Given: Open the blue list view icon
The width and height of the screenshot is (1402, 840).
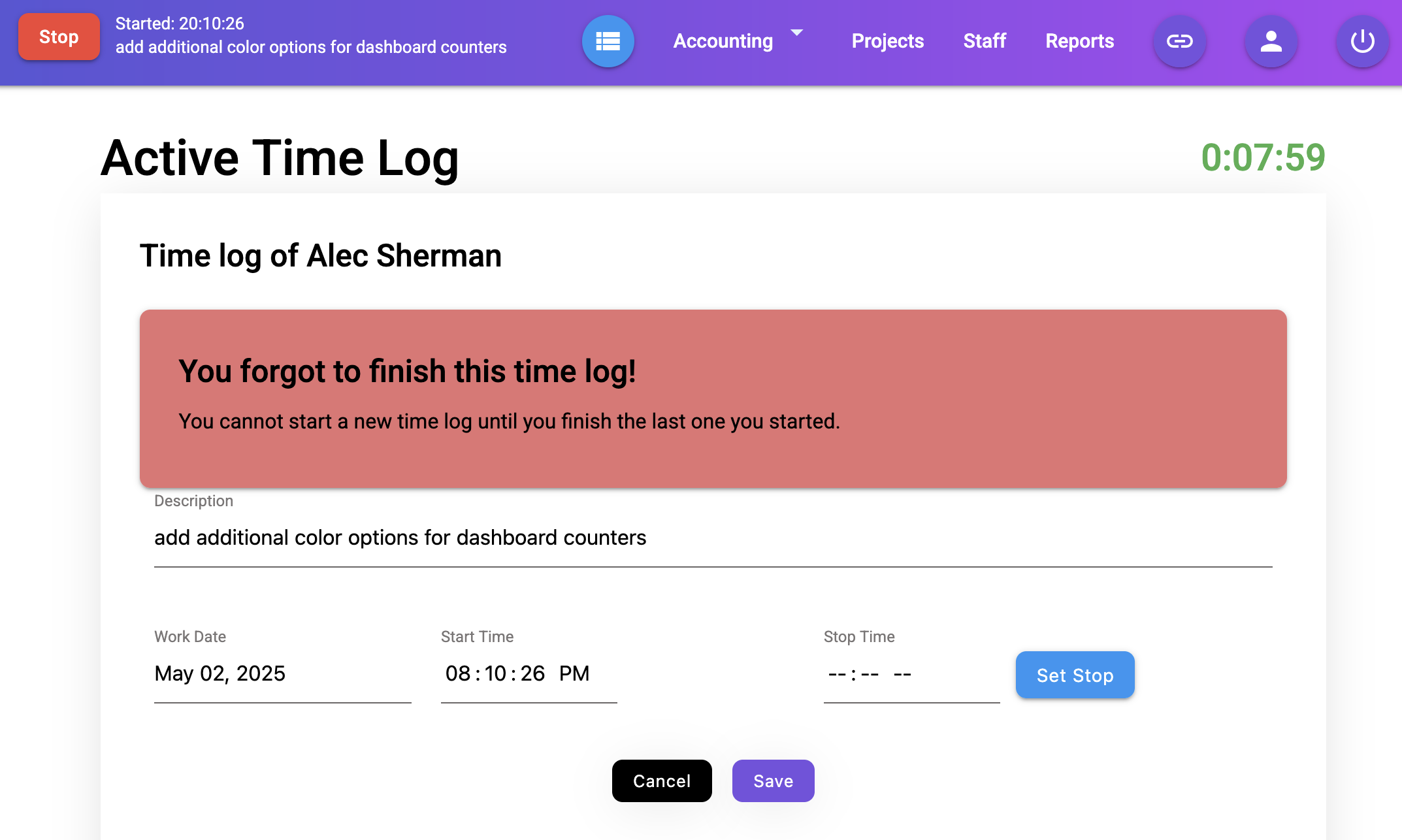Looking at the screenshot, I should click(608, 41).
